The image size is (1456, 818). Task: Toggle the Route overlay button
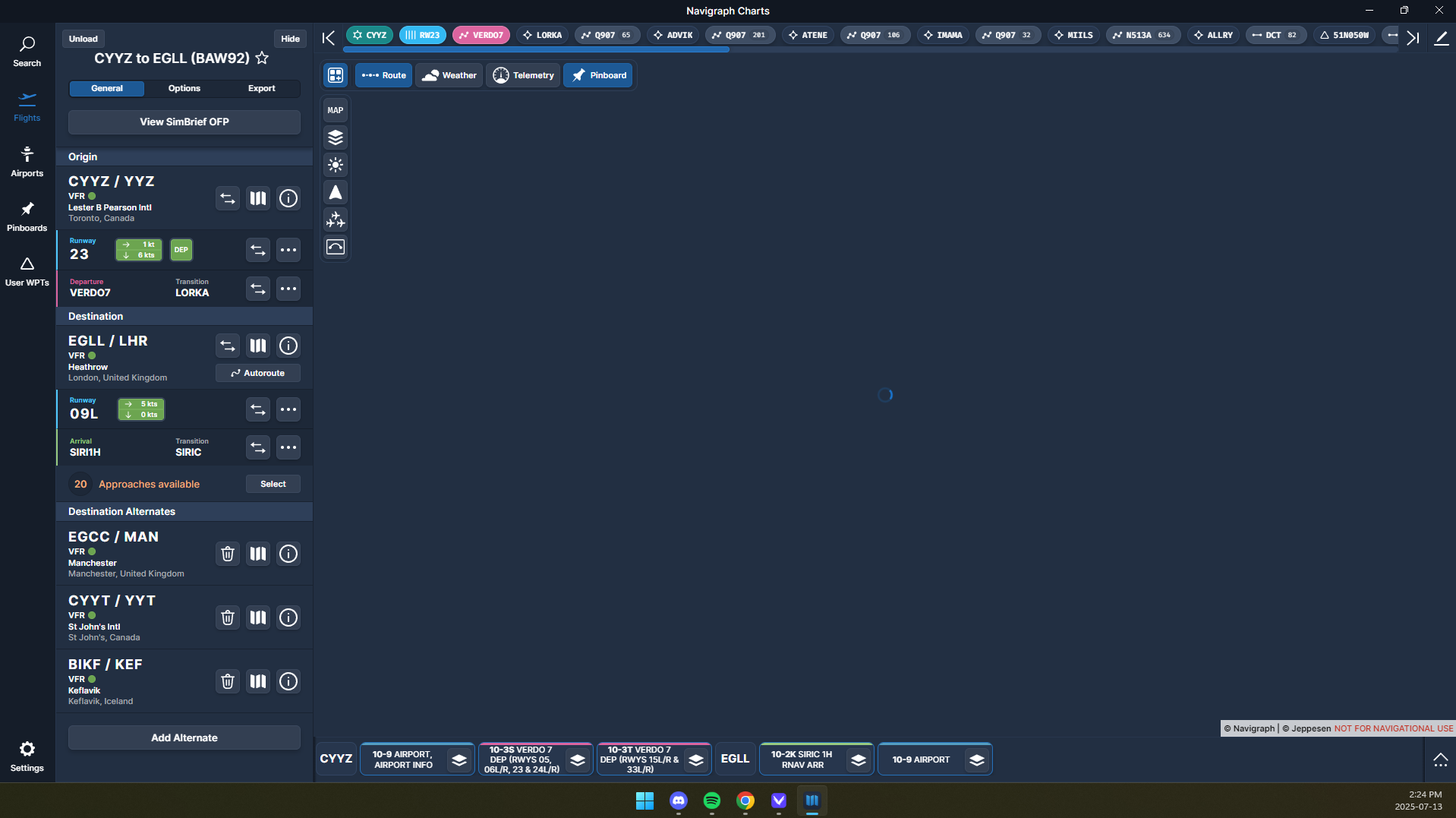click(384, 75)
